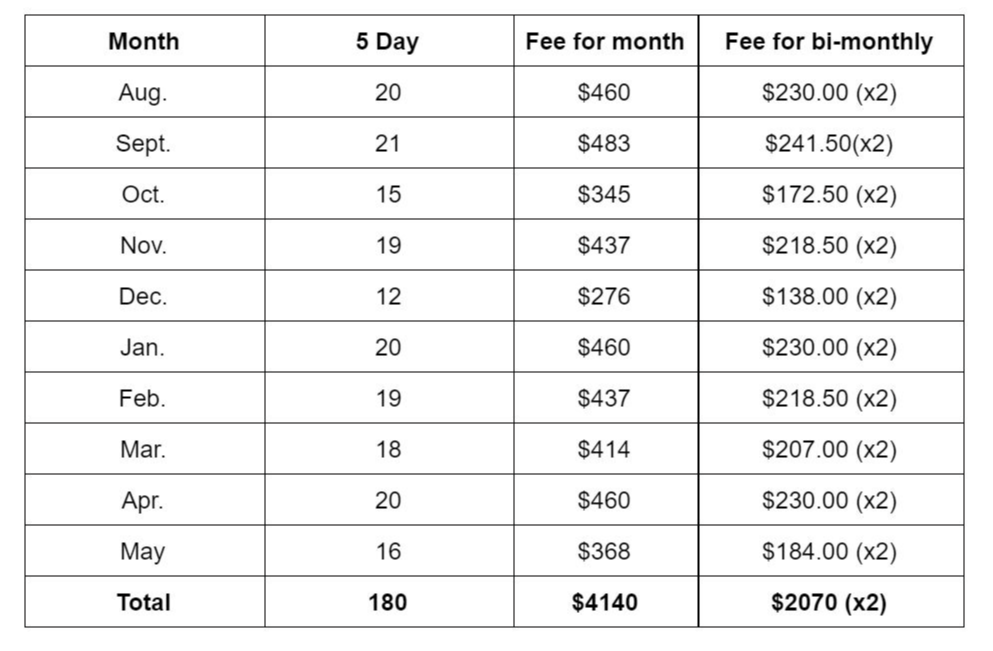Screen dimensions: 993x651
Task: Click the May fee $368 cell
Action: point(605,551)
